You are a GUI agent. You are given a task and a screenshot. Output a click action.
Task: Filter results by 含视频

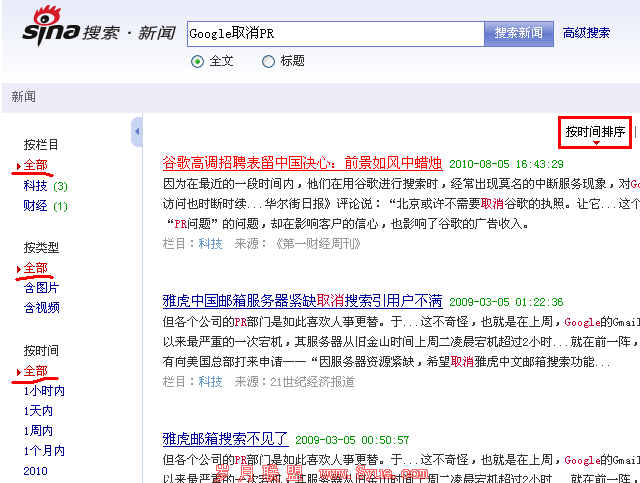click(x=41, y=307)
